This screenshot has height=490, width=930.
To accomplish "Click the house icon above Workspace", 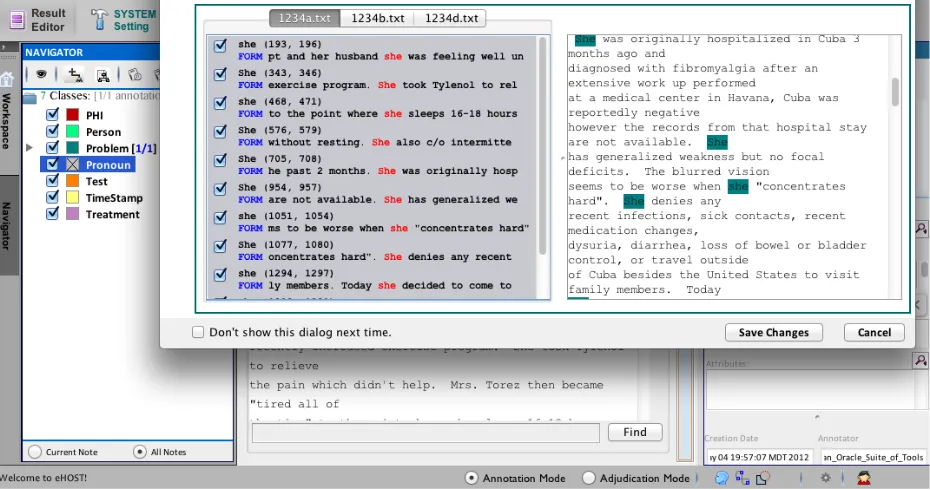I will coord(7,79).
